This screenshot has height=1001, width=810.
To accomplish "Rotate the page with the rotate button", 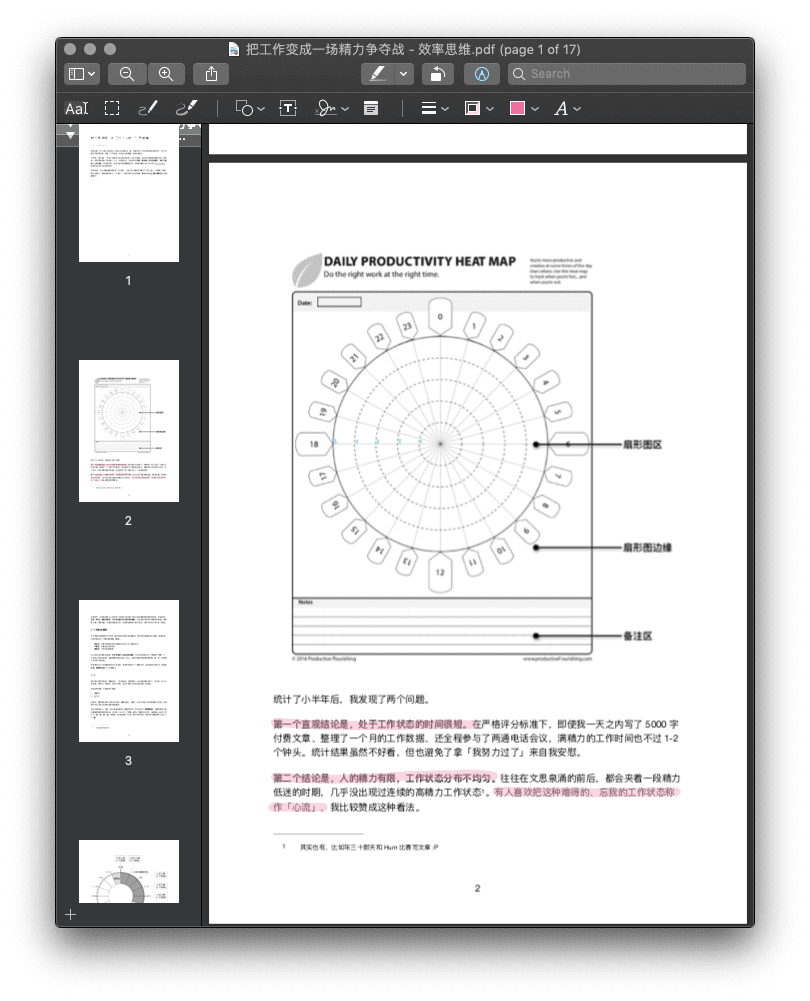I will click(x=437, y=74).
